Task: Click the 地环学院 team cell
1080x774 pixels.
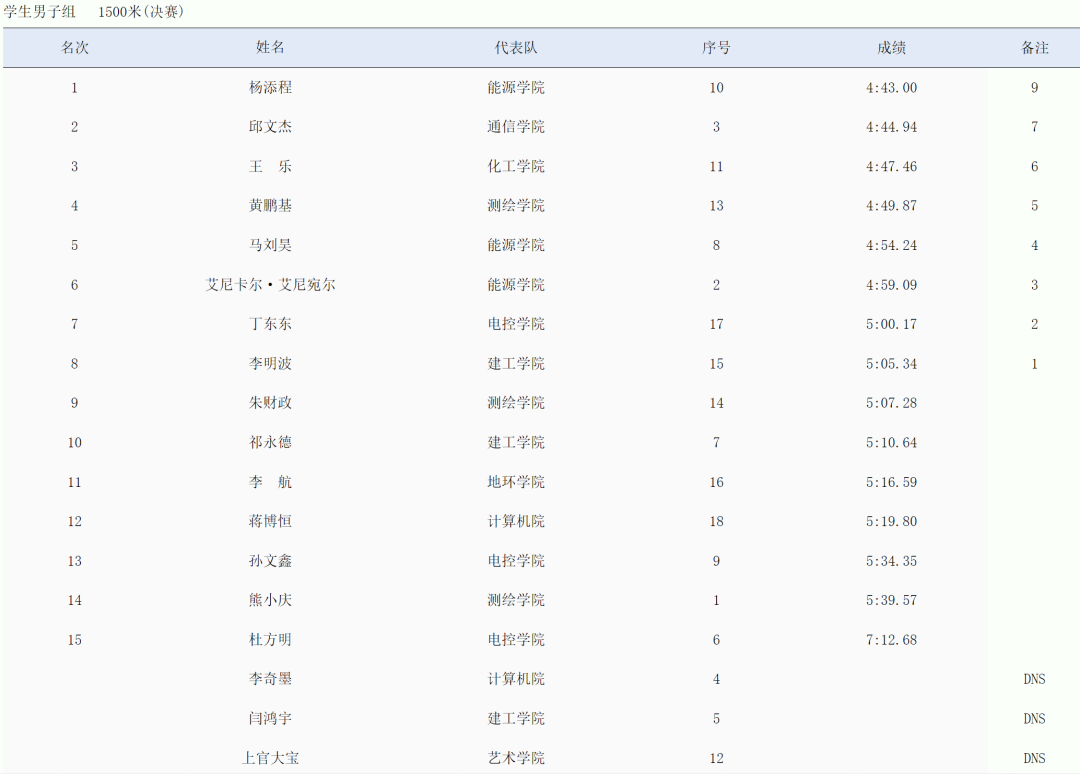Action: click(x=516, y=482)
